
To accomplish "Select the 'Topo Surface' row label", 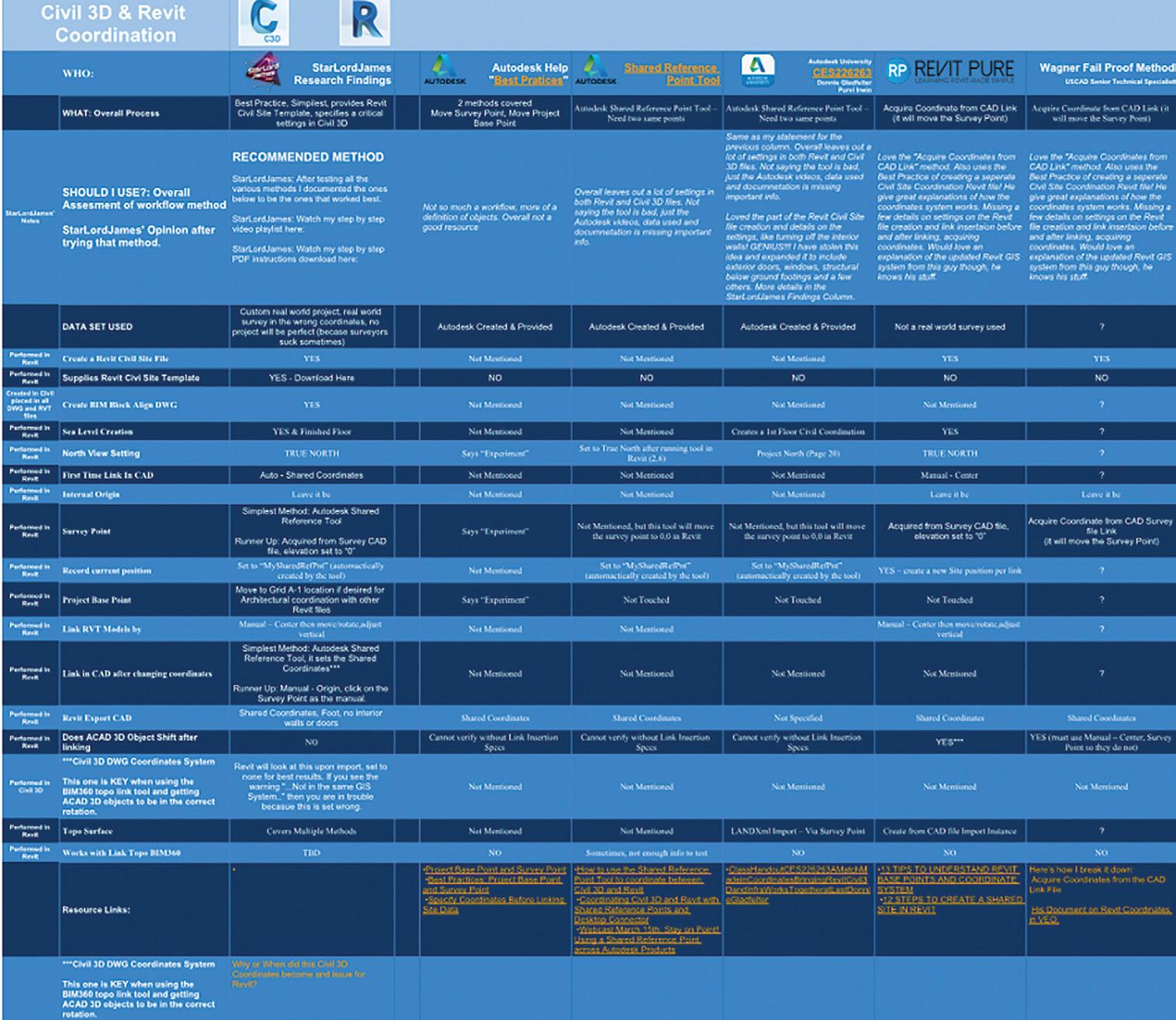I will coord(88,832).
